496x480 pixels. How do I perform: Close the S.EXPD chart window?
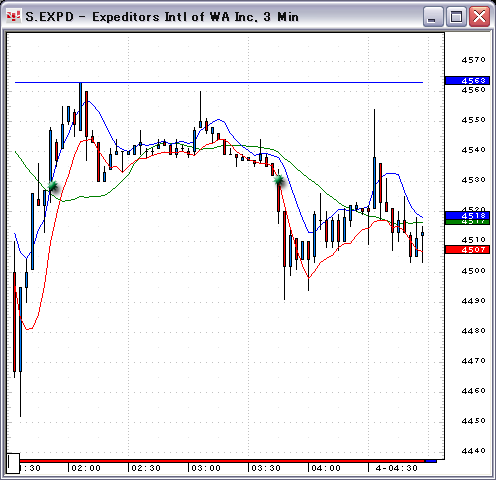tap(479, 16)
